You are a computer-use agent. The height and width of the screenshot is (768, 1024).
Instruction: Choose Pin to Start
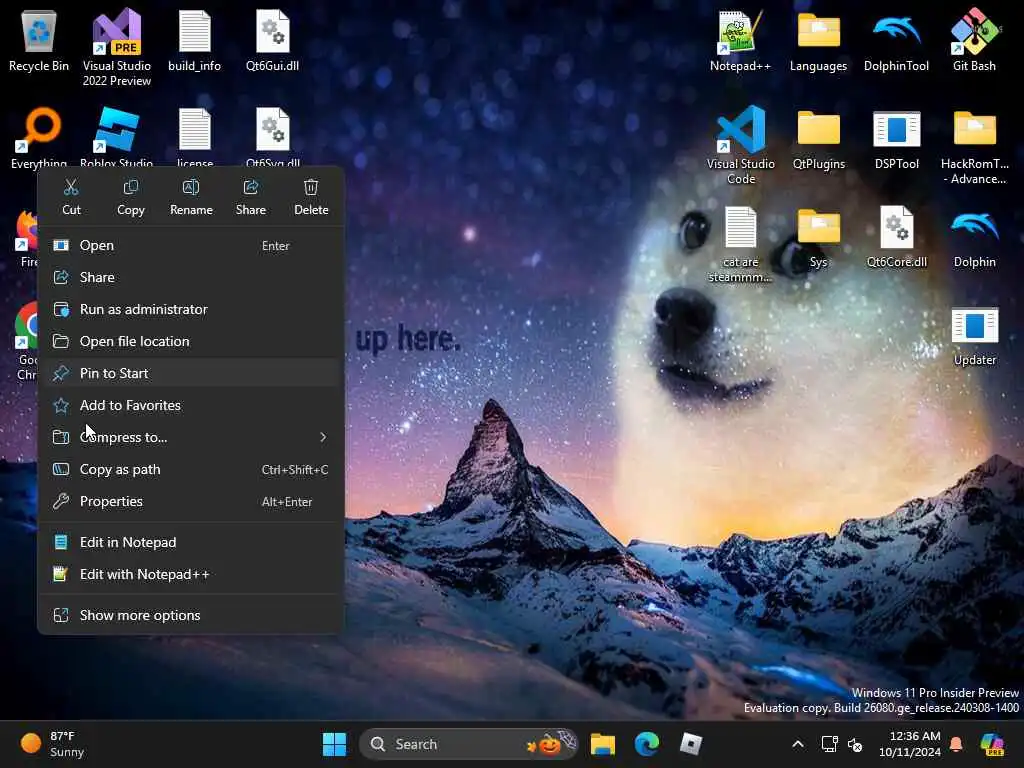[x=191, y=374]
